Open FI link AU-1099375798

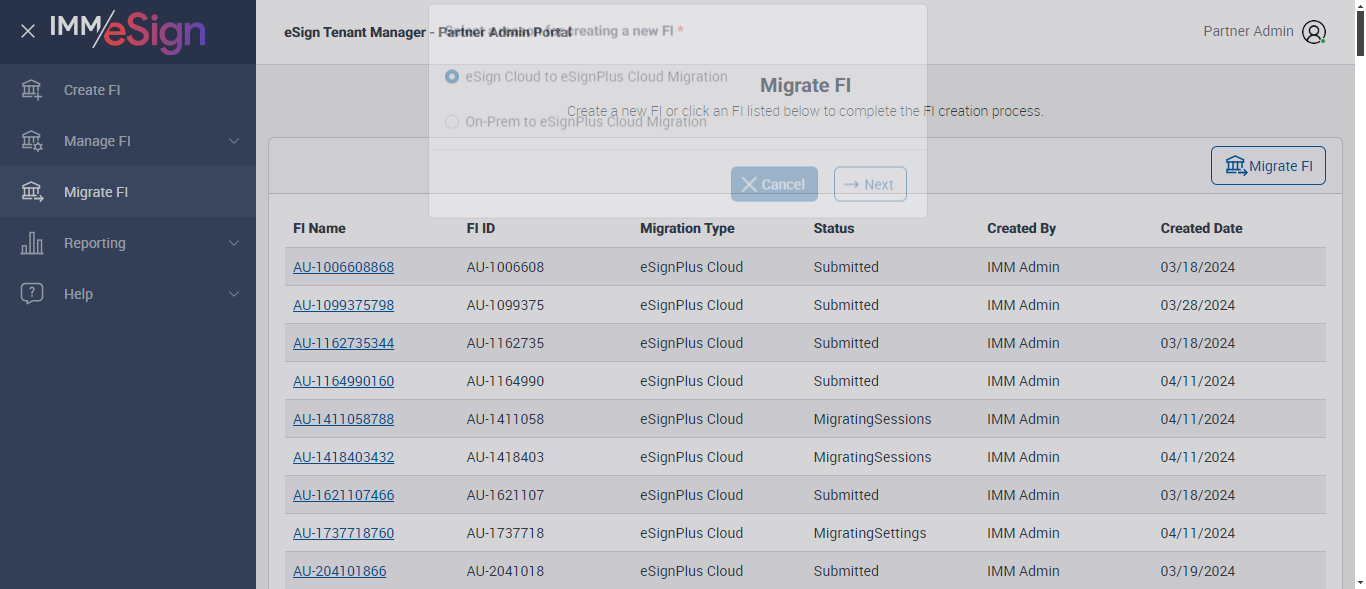coord(343,305)
